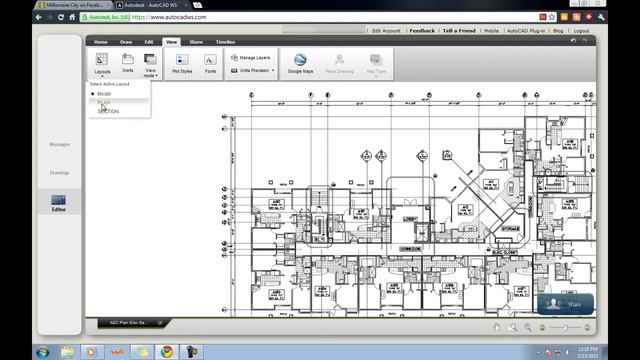The image size is (640, 360).
Task: Open the Blog link
Action: point(558,31)
